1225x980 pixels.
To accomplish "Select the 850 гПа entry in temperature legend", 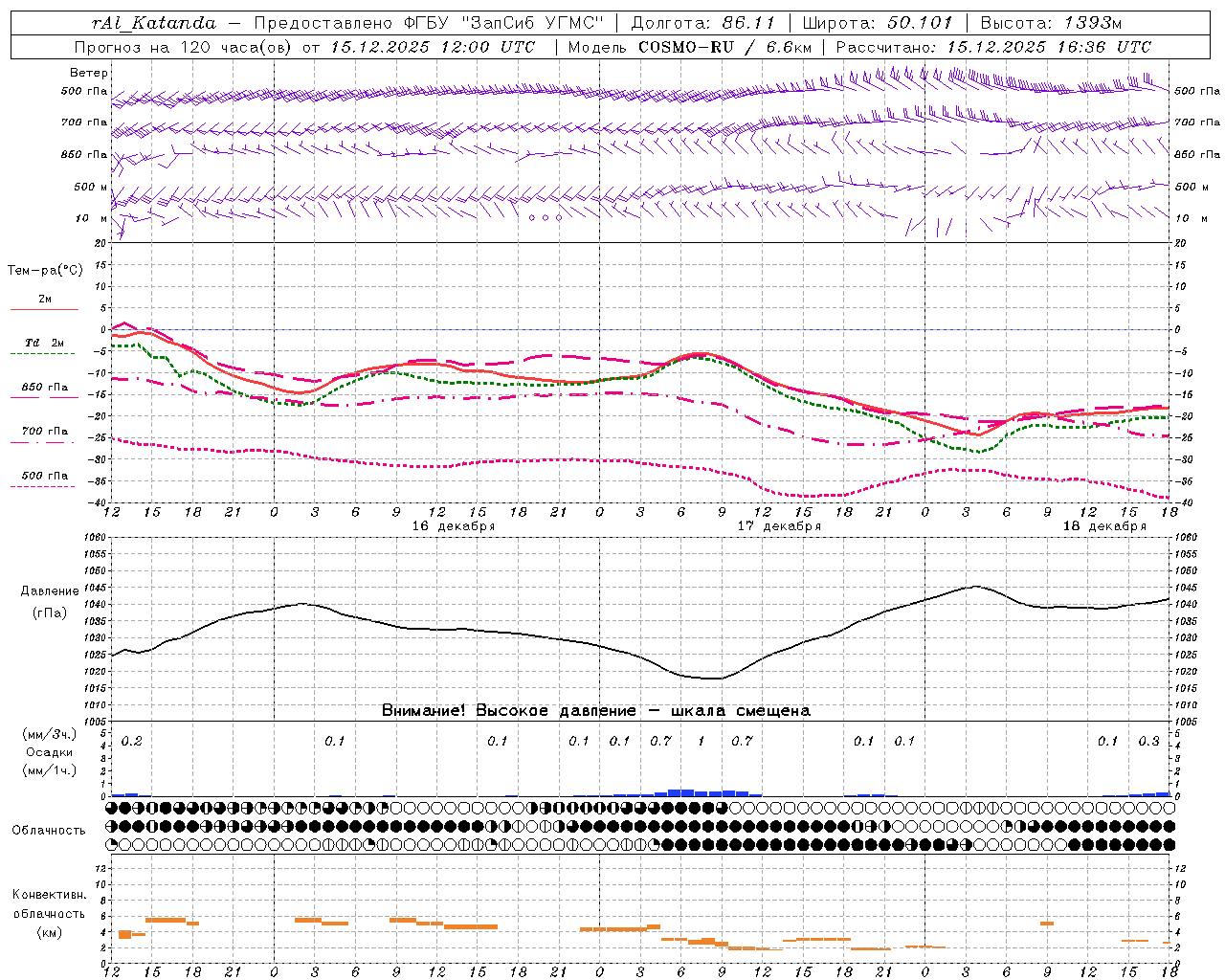I will (x=44, y=388).
